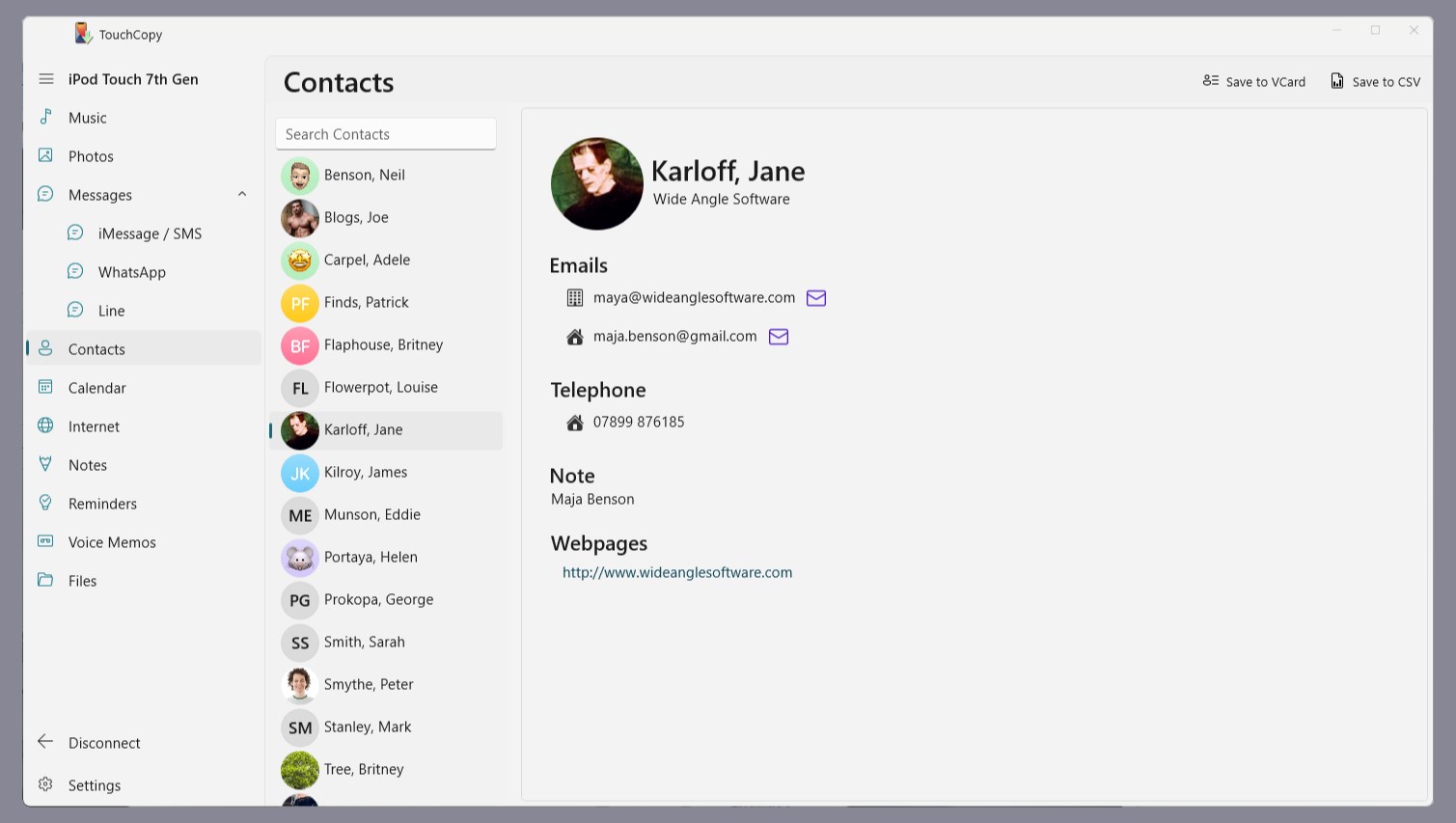The image size is (1456, 823).
Task: Select contact Carpel, Adele
Action: point(386,261)
